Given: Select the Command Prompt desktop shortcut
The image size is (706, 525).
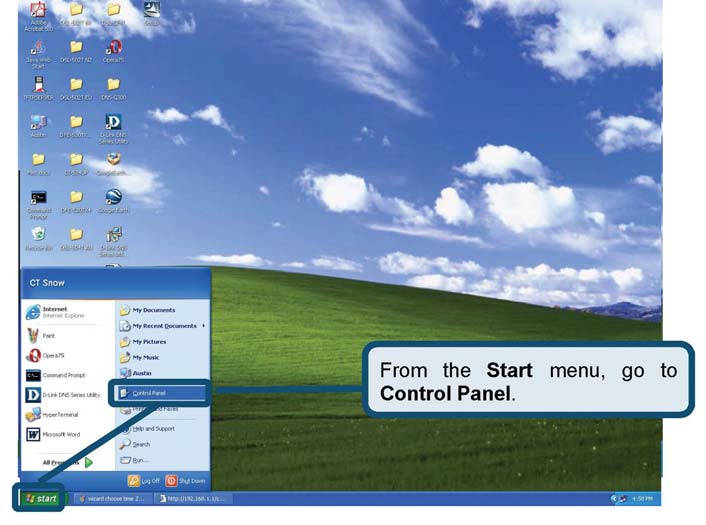Looking at the screenshot, I should (x=38, y=204).
